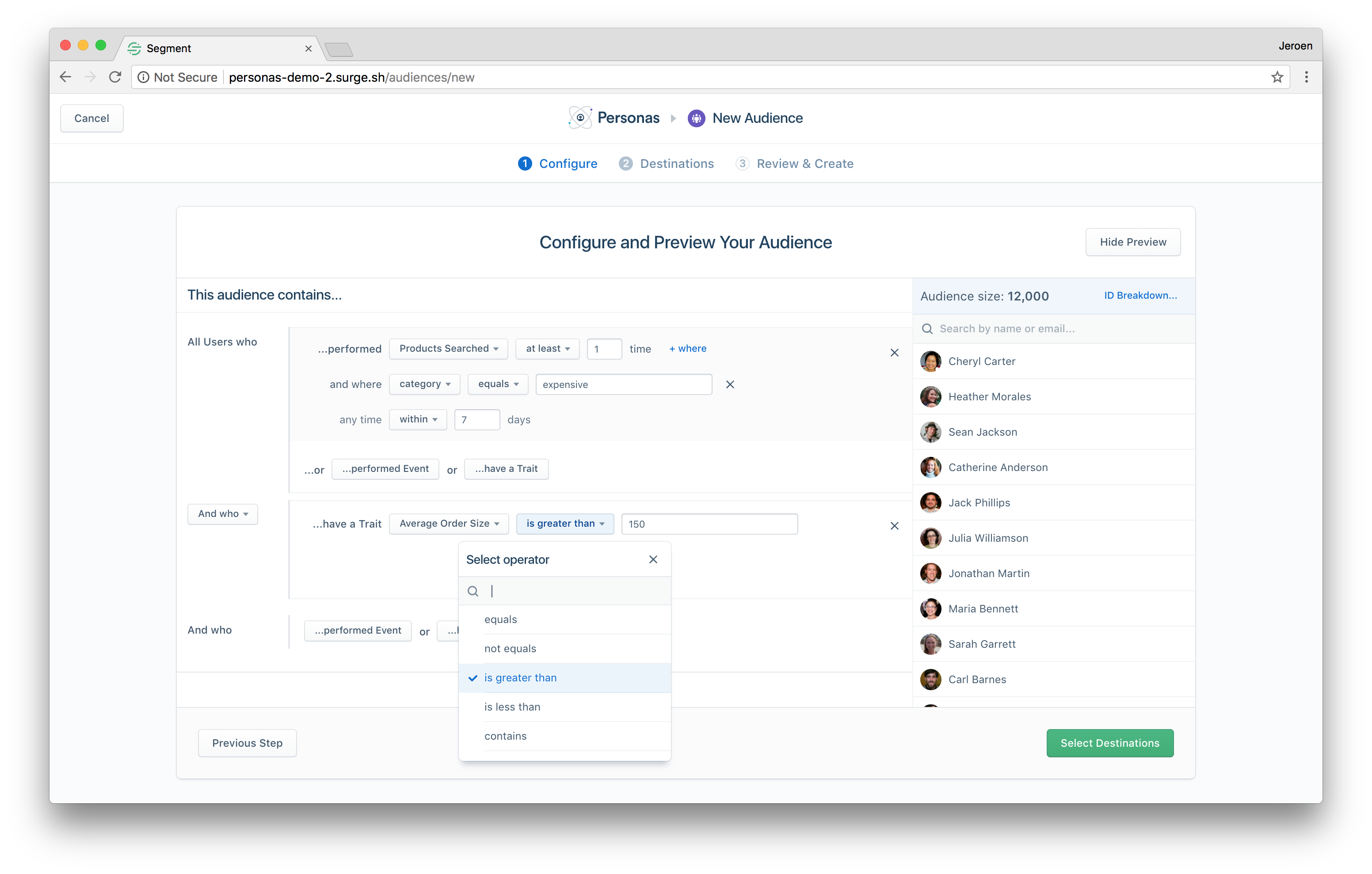Viewport: 1372px width, 874px height.
Task: Open the ID Breakdown link
Action: 1140,295
